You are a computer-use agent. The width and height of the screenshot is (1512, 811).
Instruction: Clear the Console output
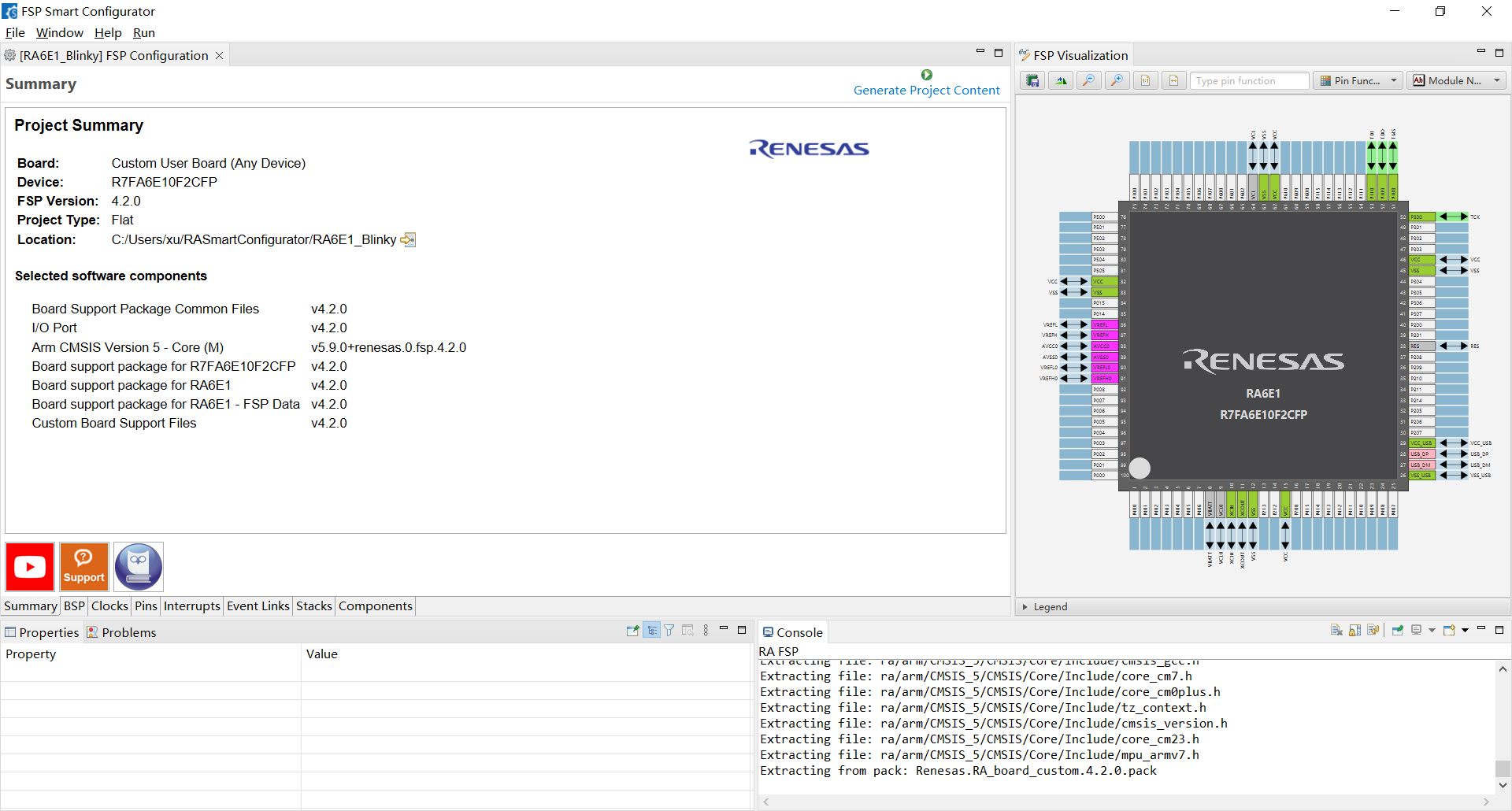click(x=1336, y=630)
